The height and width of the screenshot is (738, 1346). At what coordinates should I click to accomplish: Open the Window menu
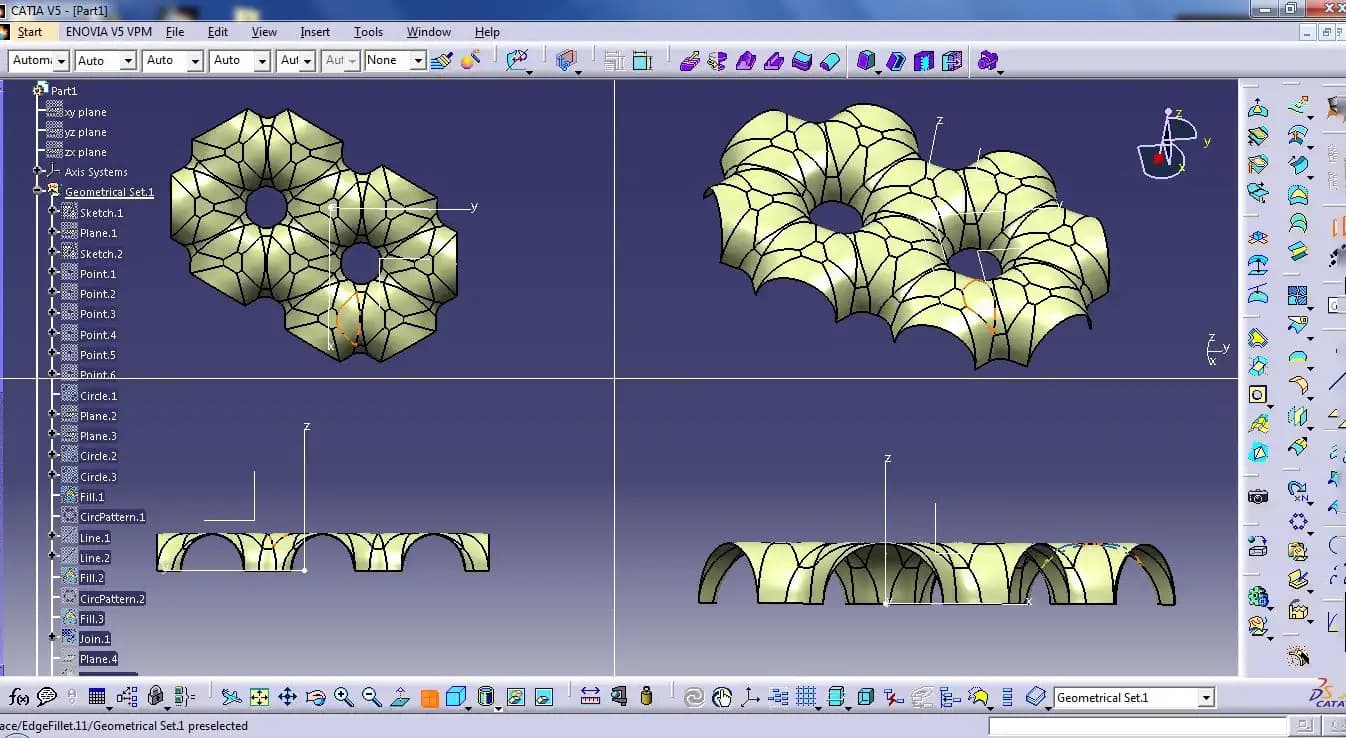[429, 32]
